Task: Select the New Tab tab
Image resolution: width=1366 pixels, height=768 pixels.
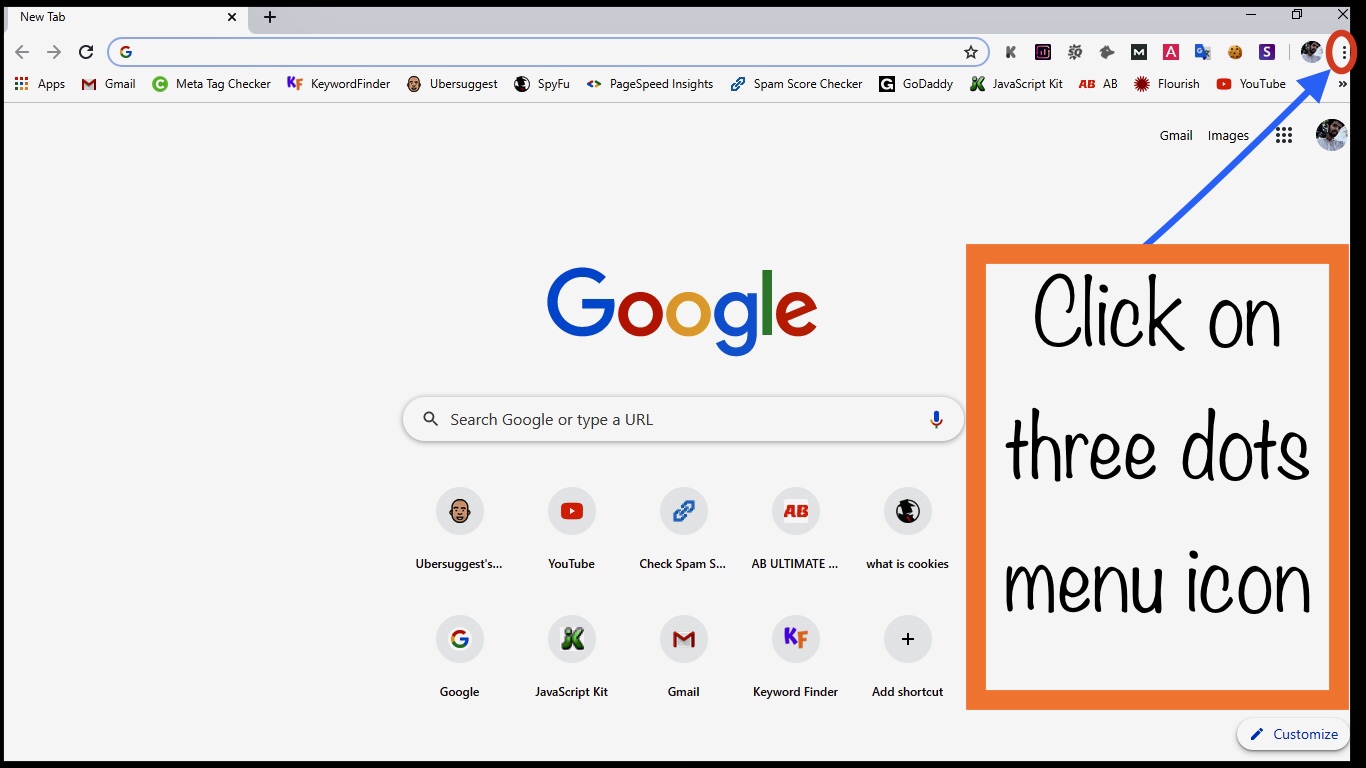Action: tap(125, 17)
